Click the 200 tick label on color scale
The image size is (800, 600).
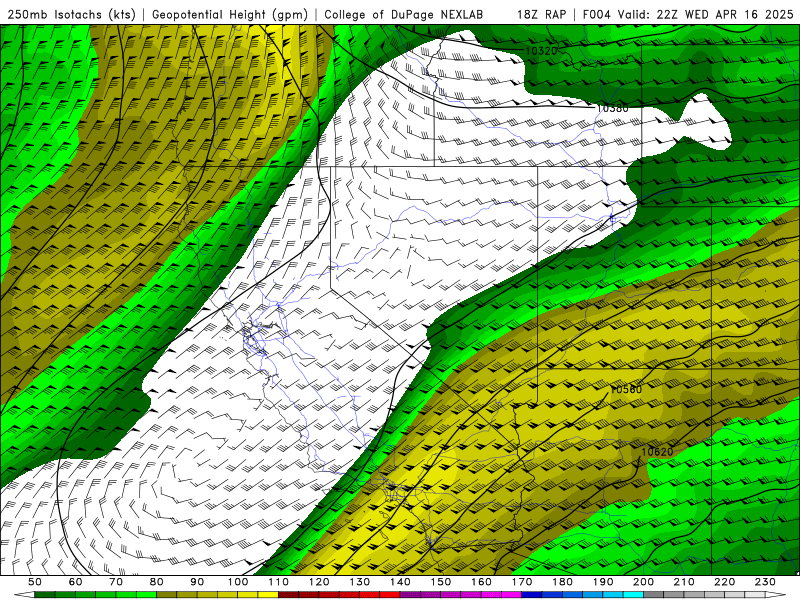644,582
